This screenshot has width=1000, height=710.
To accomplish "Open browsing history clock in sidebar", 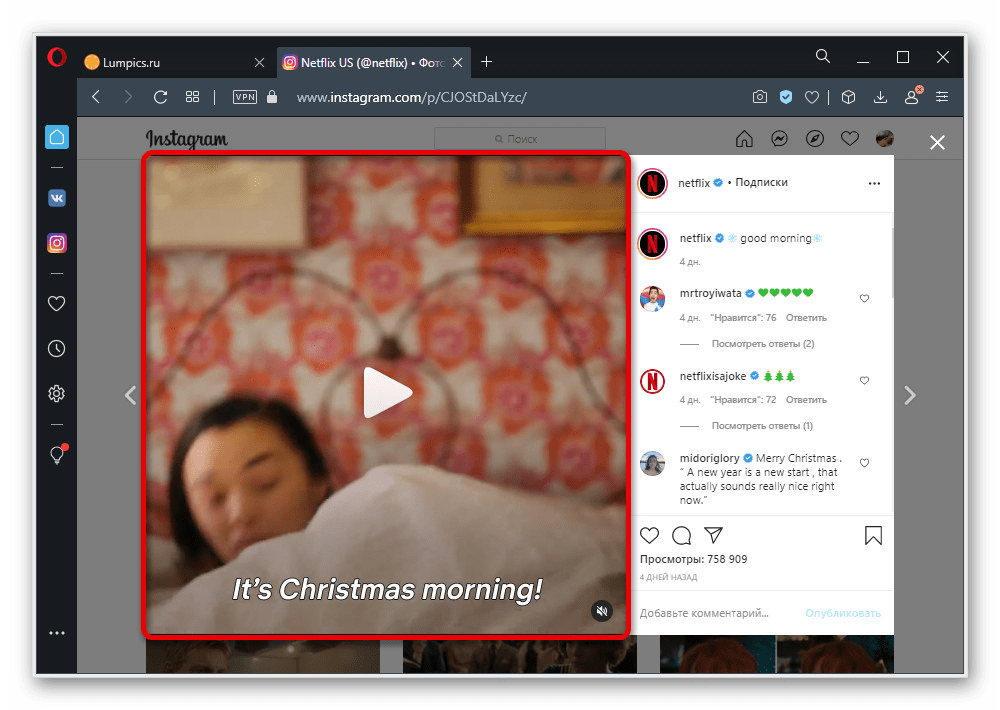I will 57,348.
